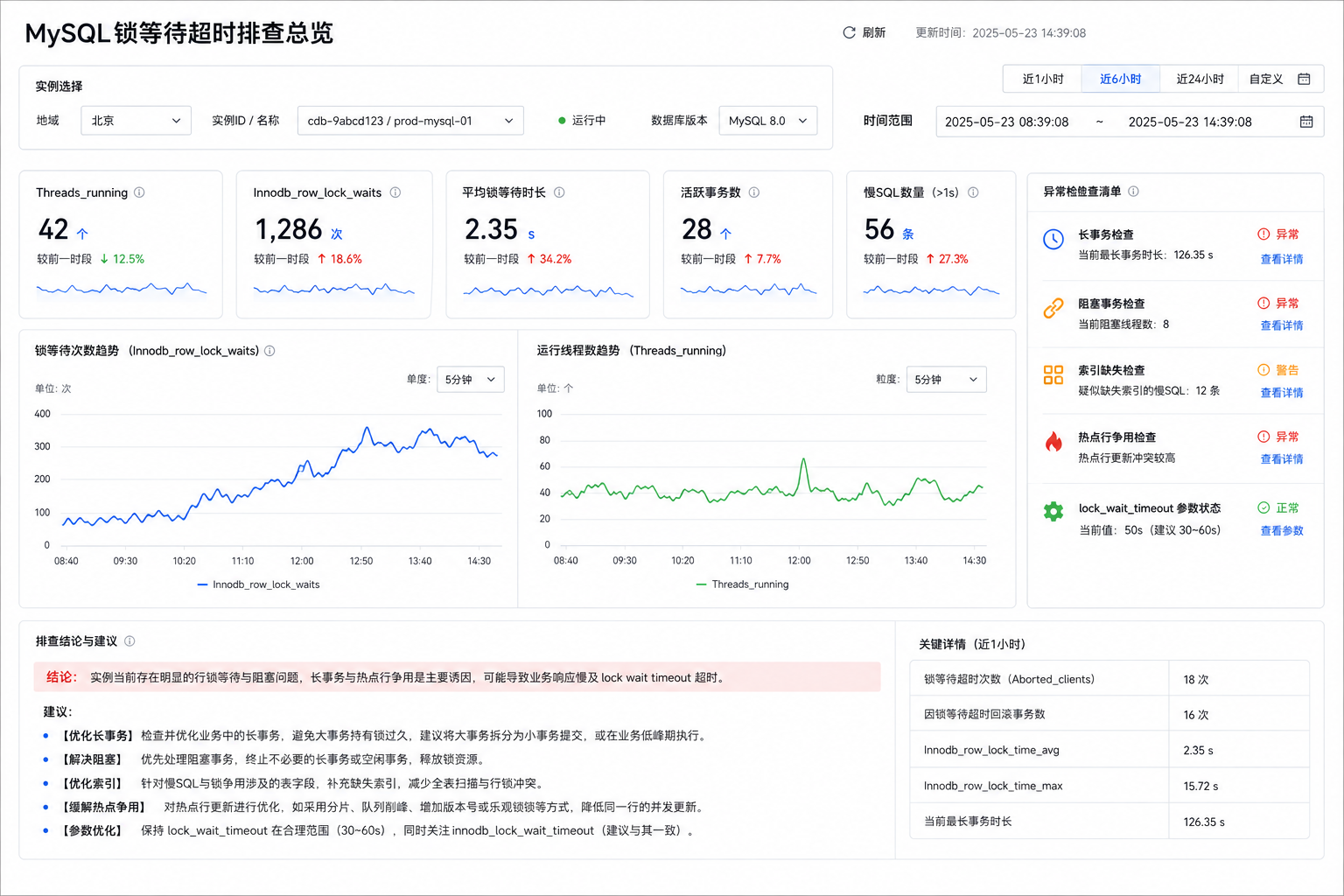
Task: Click the 异常 alert icon for 热点行争用检查
Action: coord(1263,437)
